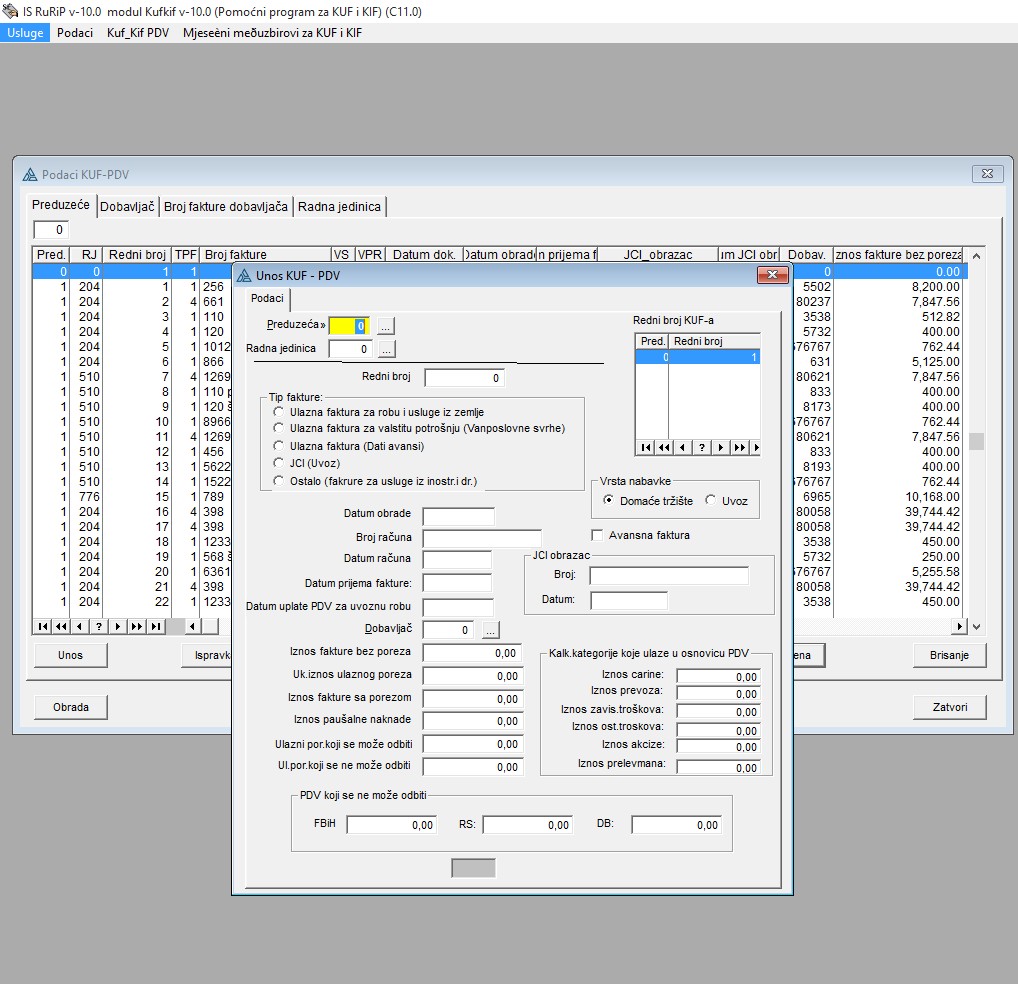Step to next record in main grid navigator

(117, 626)
